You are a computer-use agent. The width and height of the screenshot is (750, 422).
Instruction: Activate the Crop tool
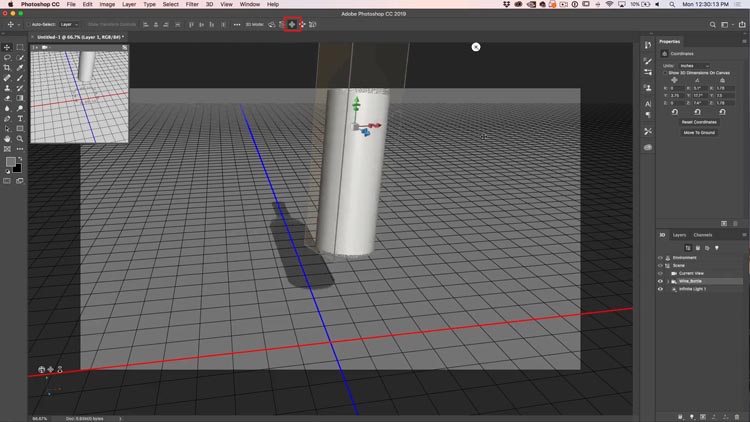[x=7, y=67]
